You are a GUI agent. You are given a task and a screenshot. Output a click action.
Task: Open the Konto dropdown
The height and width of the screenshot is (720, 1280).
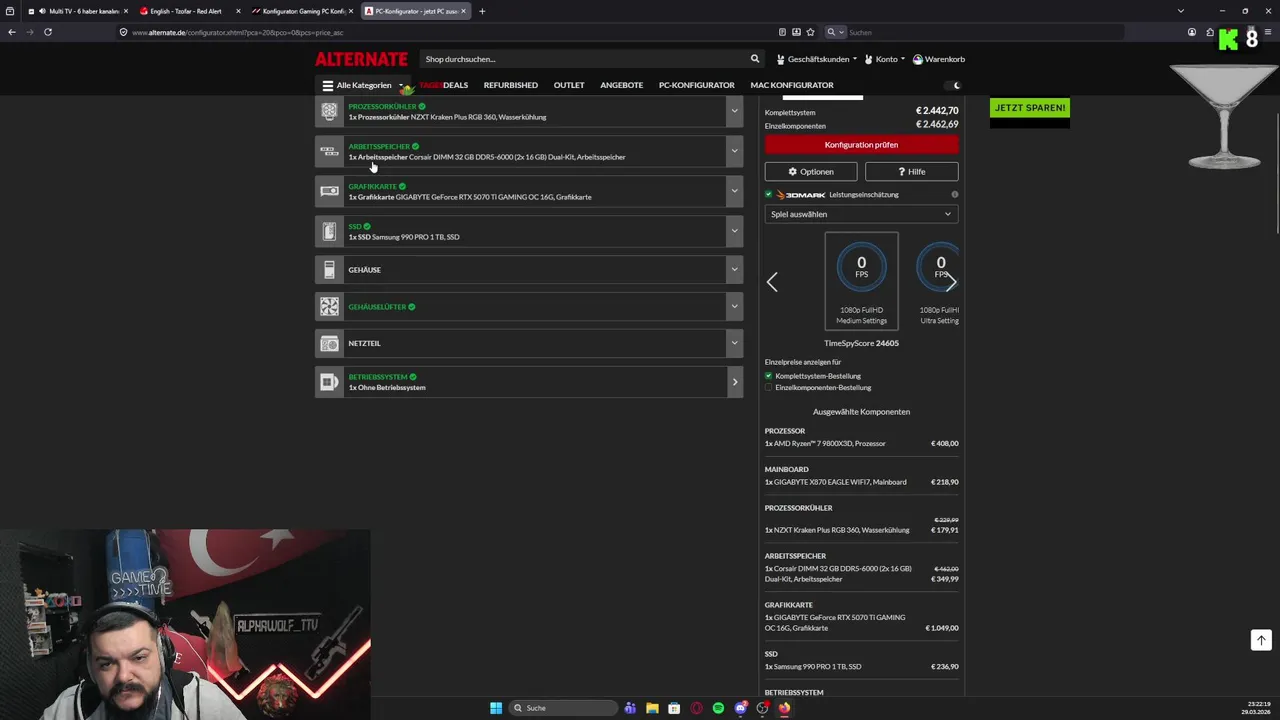885,59
